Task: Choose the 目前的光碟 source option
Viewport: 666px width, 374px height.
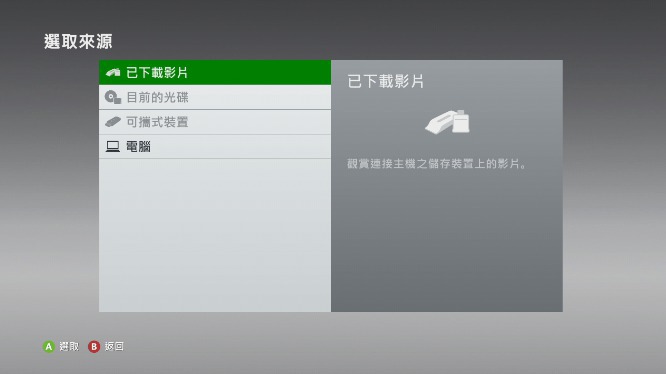Action: point(215,97)
